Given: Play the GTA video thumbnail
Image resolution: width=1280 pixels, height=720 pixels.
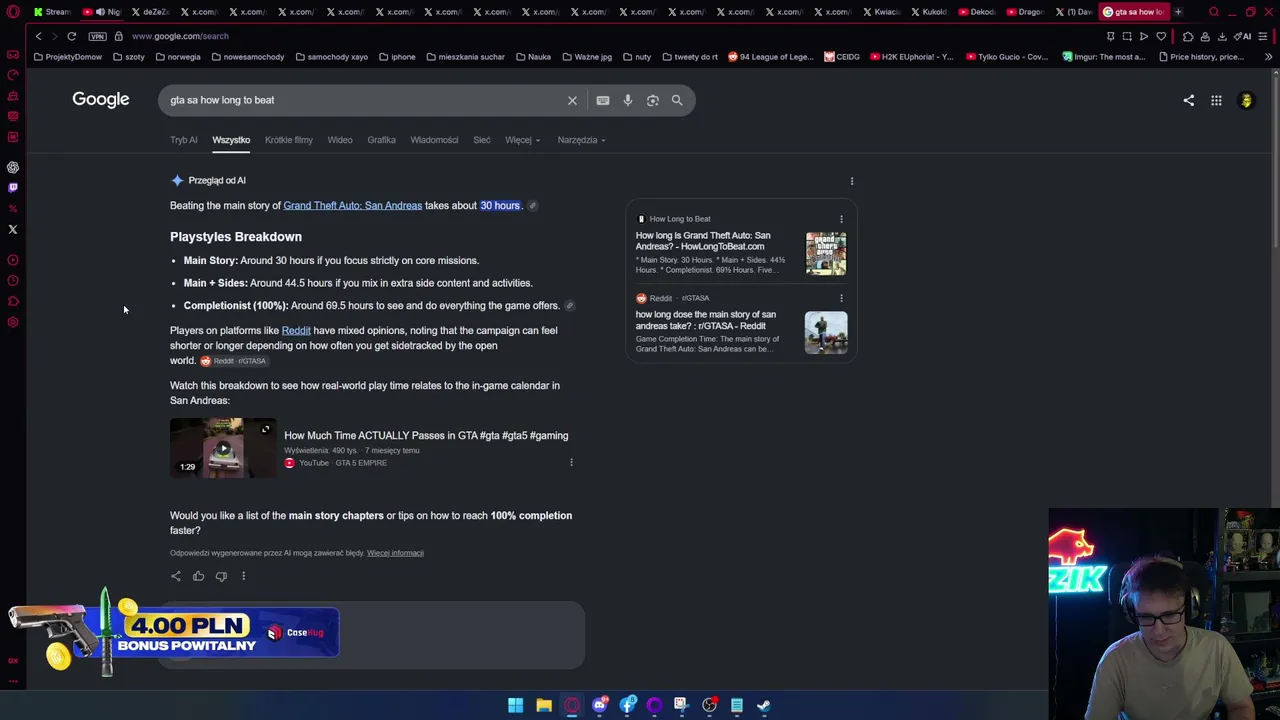Looking at the screenshot, I should [x=223, y=448].
